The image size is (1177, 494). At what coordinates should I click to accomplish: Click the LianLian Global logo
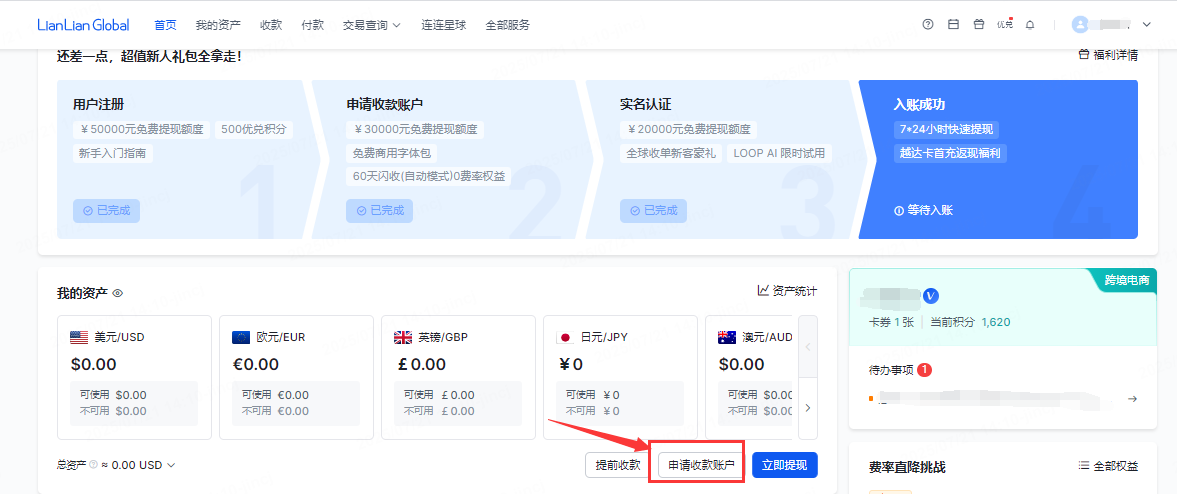[83, 25]
